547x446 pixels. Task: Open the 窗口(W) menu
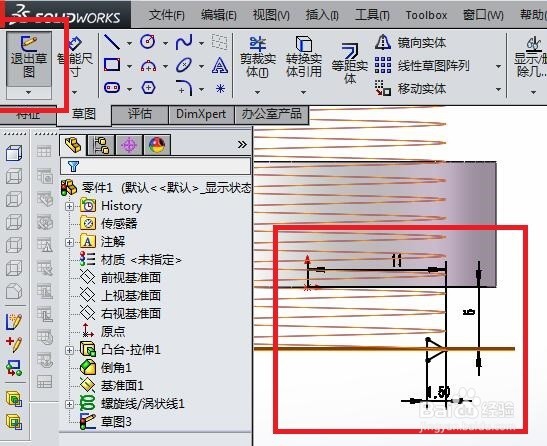pyautogui.click(x=483, y=15)
